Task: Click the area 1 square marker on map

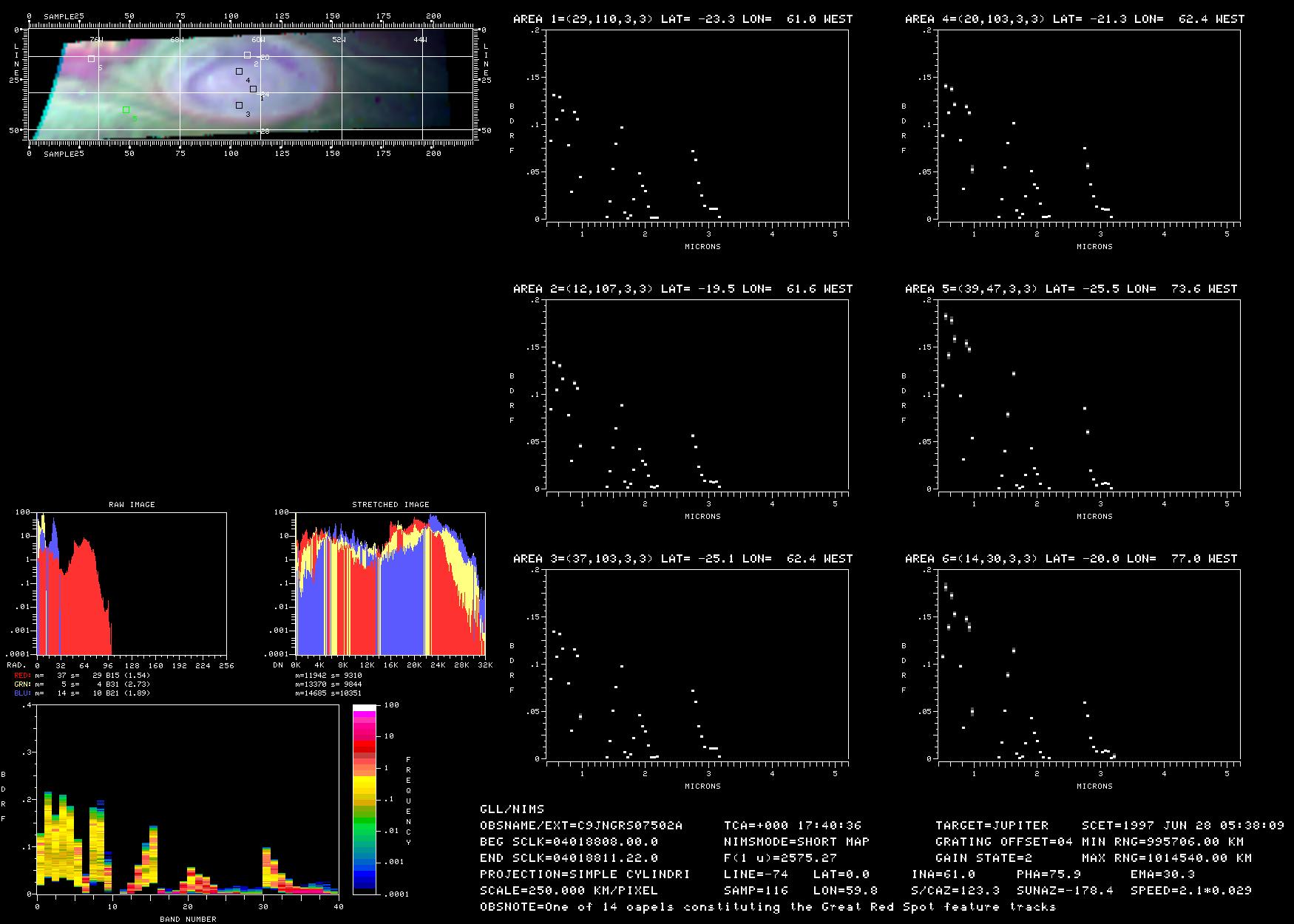Action: click(x=253, y=89)
